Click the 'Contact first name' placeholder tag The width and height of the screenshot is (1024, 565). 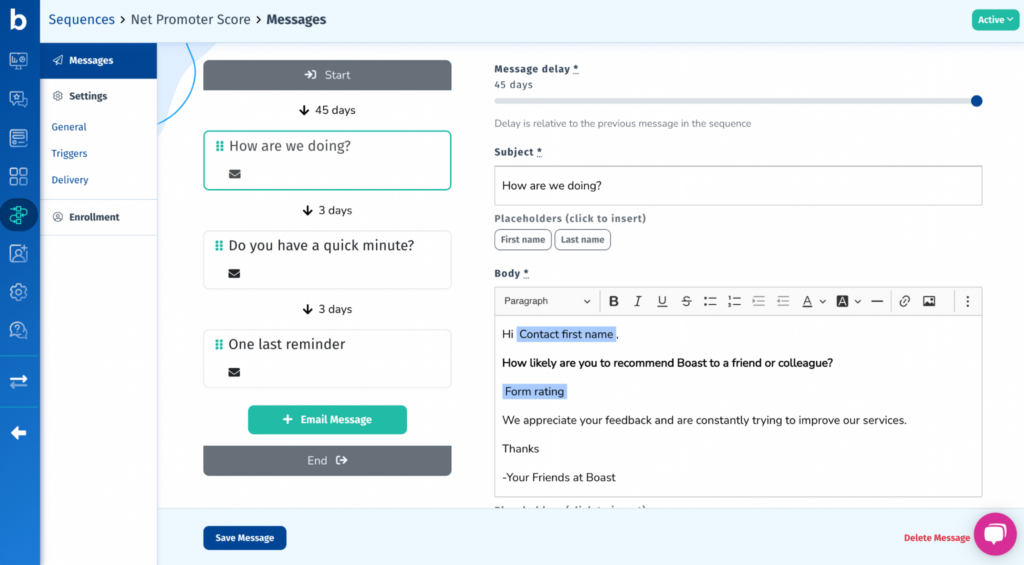(x=566, y=334)
